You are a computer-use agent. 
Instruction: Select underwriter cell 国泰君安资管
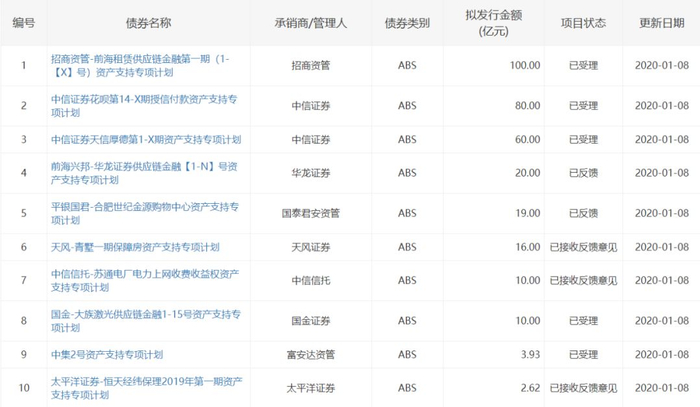311,213
